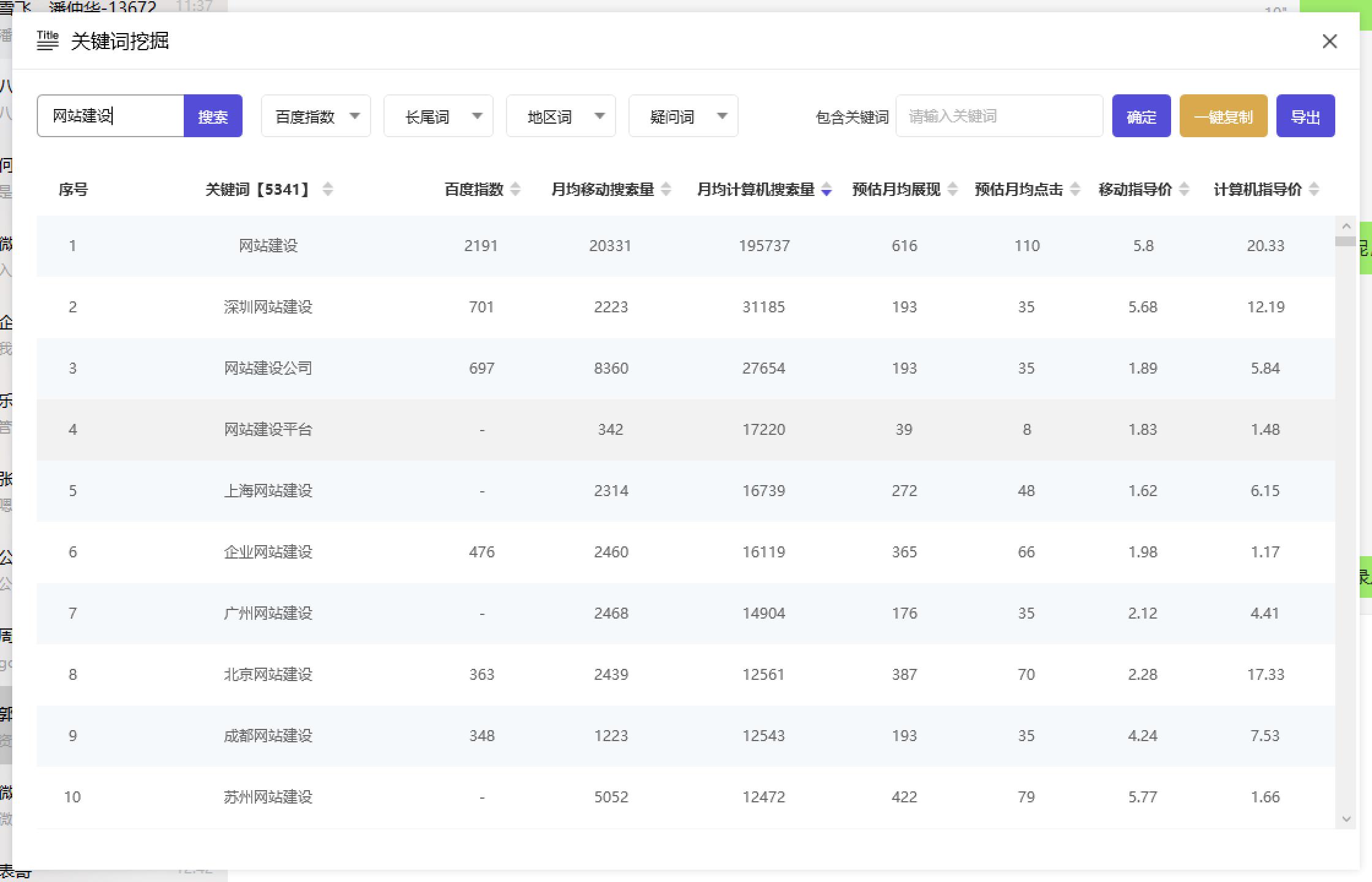Viewport: 1372px width, 882px height.
Task: Click the 请输入关键词 input field
Action: click(x=1000, y=116)
